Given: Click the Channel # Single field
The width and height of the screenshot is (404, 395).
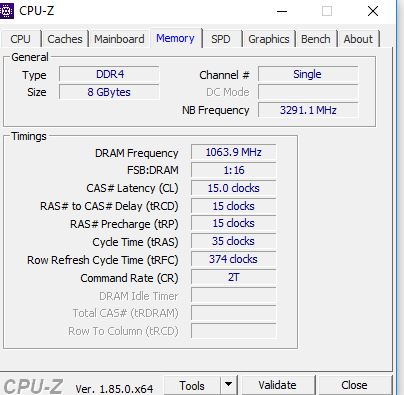Looking at the screenshot, I should pos(308,74).
